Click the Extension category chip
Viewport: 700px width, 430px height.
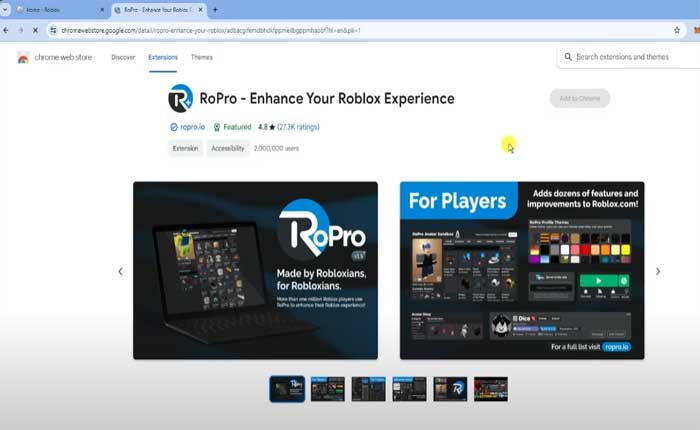tap(185, 148)
